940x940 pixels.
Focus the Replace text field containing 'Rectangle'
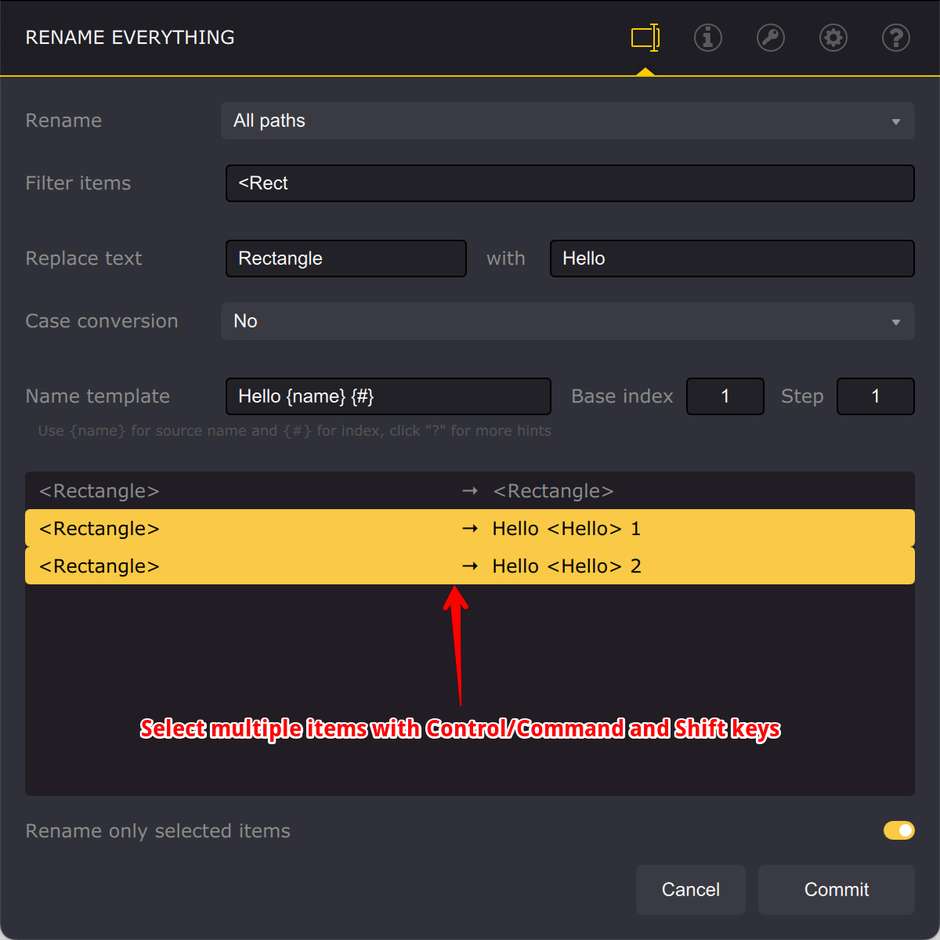pyautogui.click(x=346, y=258)
